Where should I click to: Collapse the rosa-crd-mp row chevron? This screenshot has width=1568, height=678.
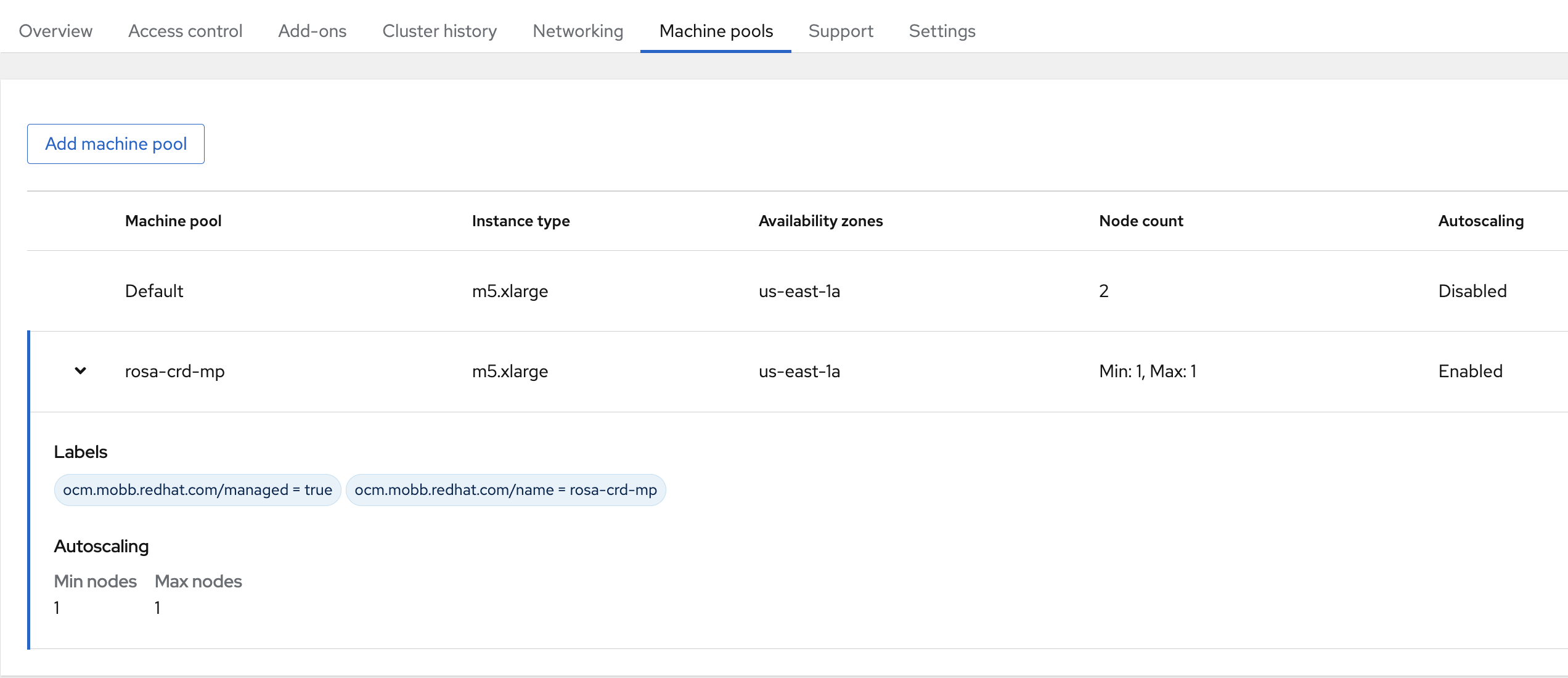click(80, 371)
